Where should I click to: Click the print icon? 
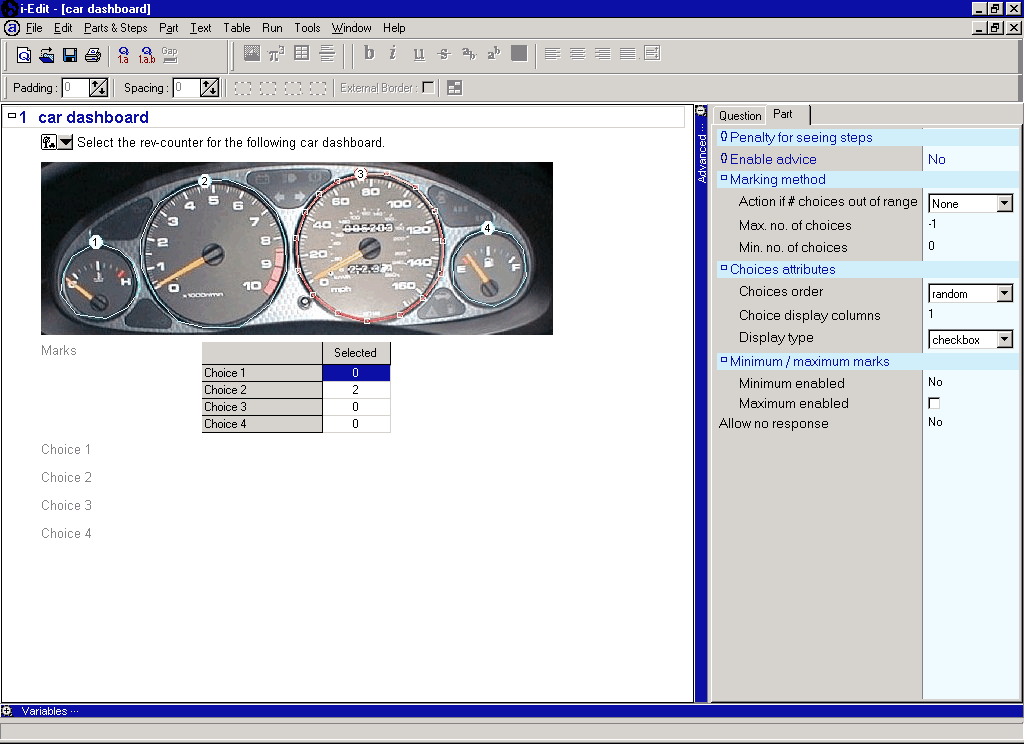click(93, 54)
